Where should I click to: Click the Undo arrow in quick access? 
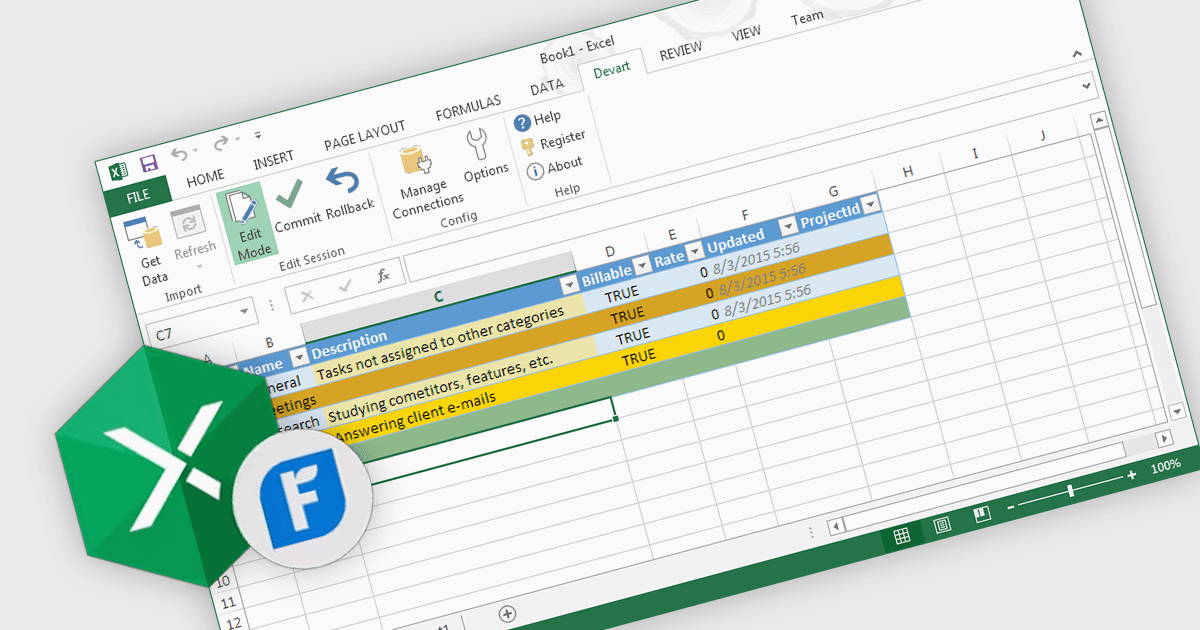(x=179, y=154)
